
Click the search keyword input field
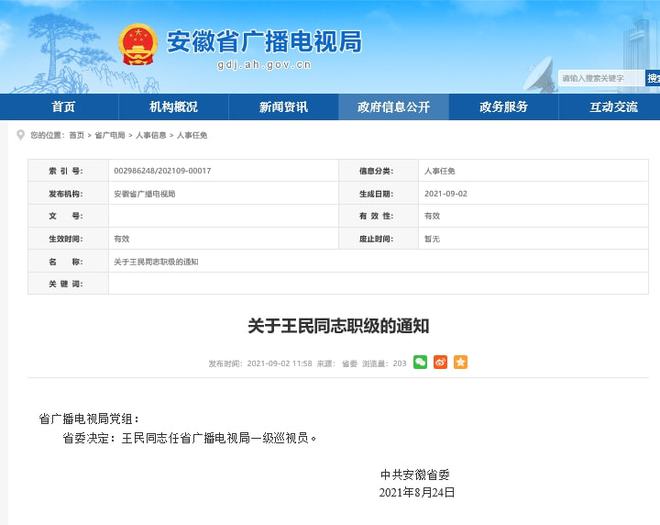tap(600, 78)
